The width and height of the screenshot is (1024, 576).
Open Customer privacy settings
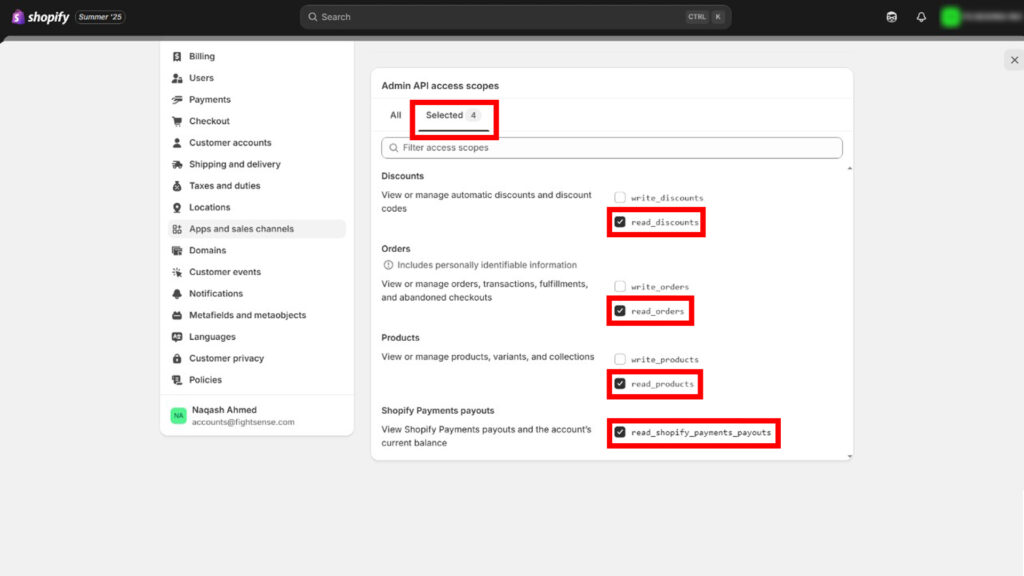point(227,359)
